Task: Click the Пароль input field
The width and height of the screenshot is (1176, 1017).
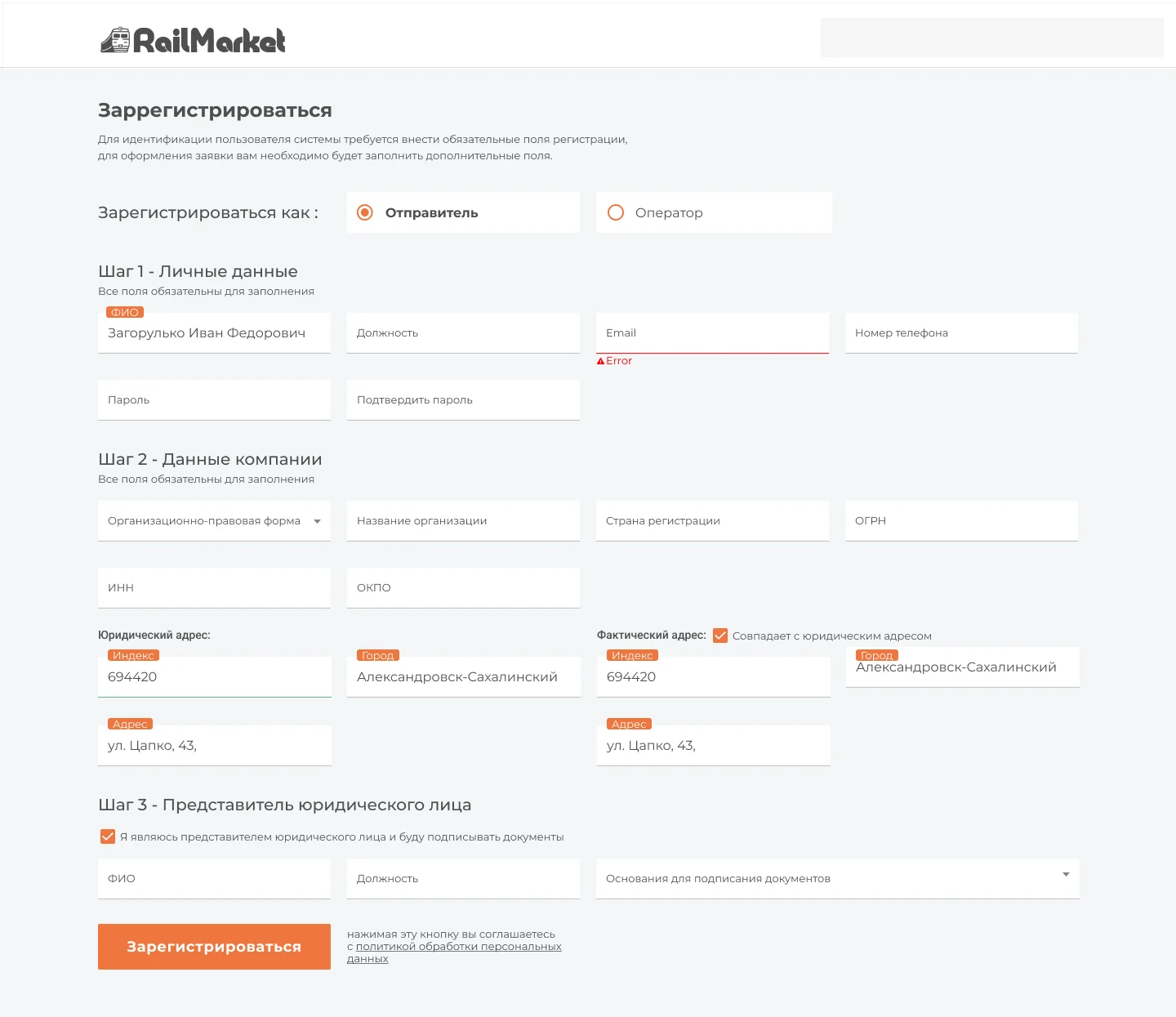Action: pos(214,400)
